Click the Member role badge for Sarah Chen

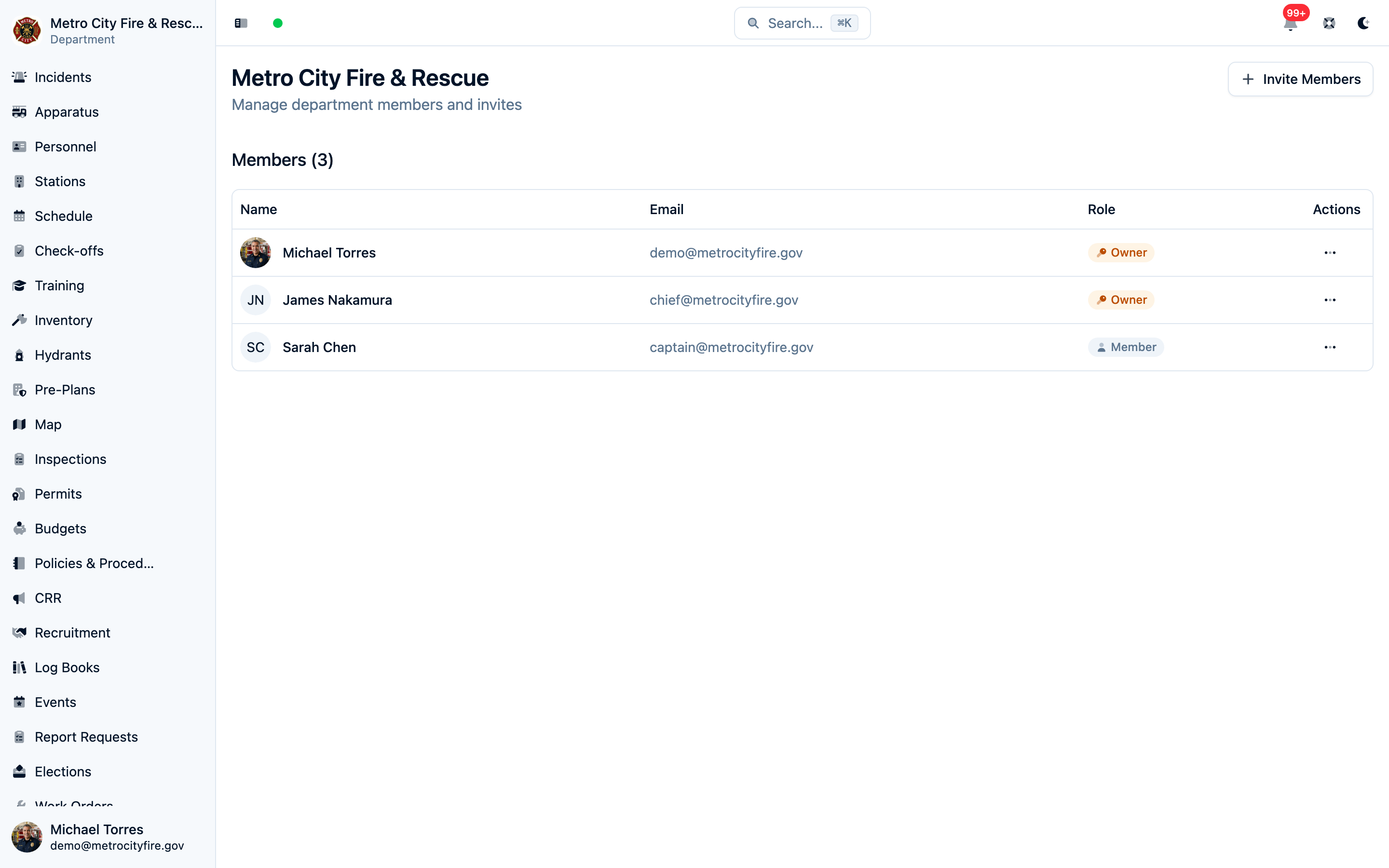pyautogui.click(x=1126, y=347)
